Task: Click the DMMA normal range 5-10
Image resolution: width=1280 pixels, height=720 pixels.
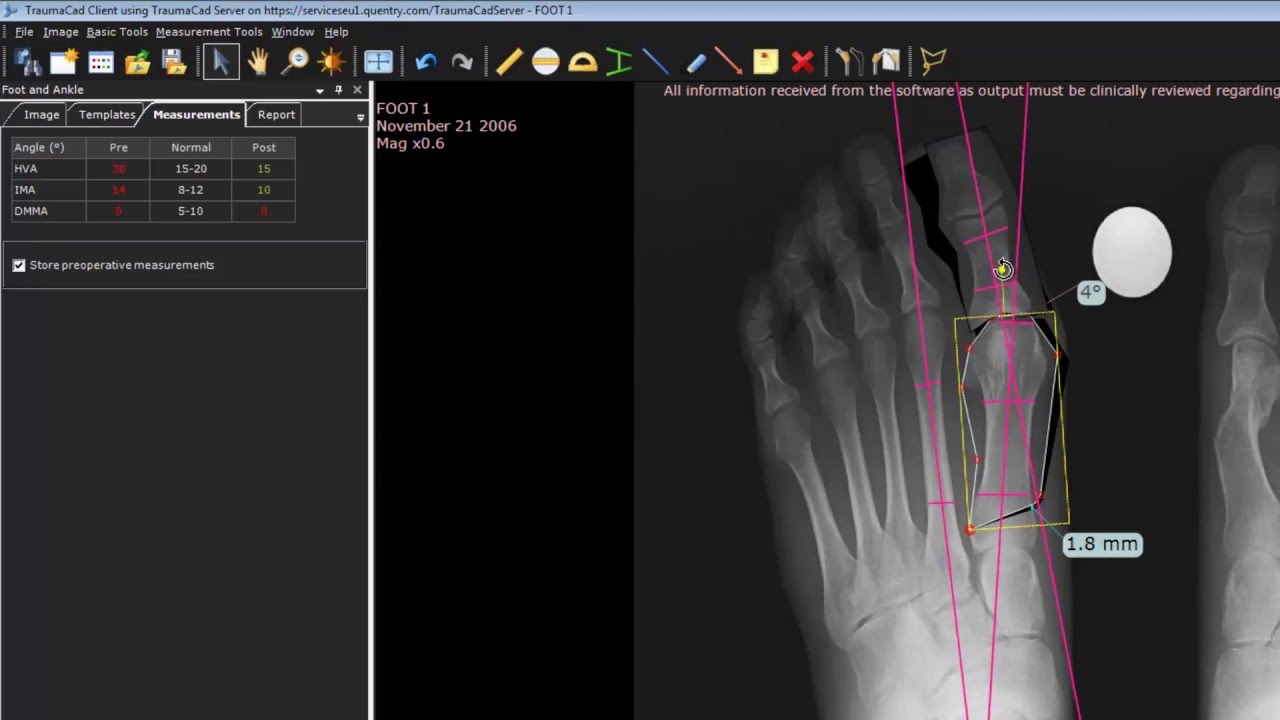Action: pos(191,211)
